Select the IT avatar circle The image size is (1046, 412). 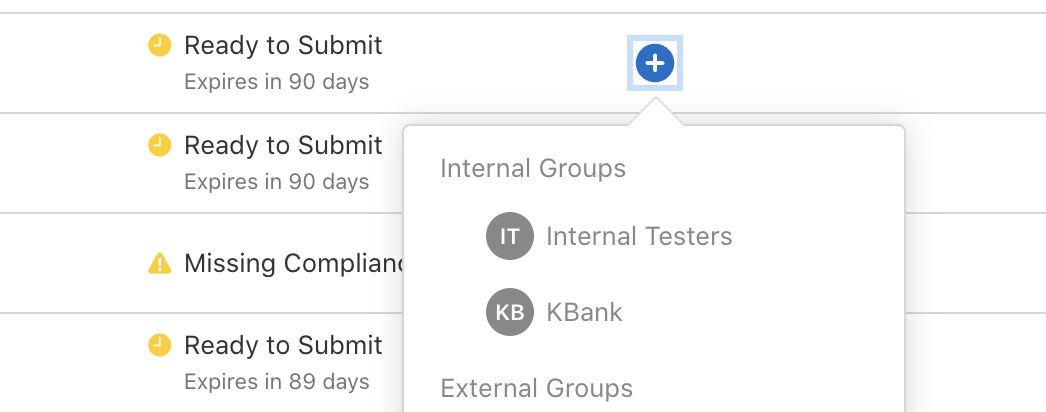[510, 236]
